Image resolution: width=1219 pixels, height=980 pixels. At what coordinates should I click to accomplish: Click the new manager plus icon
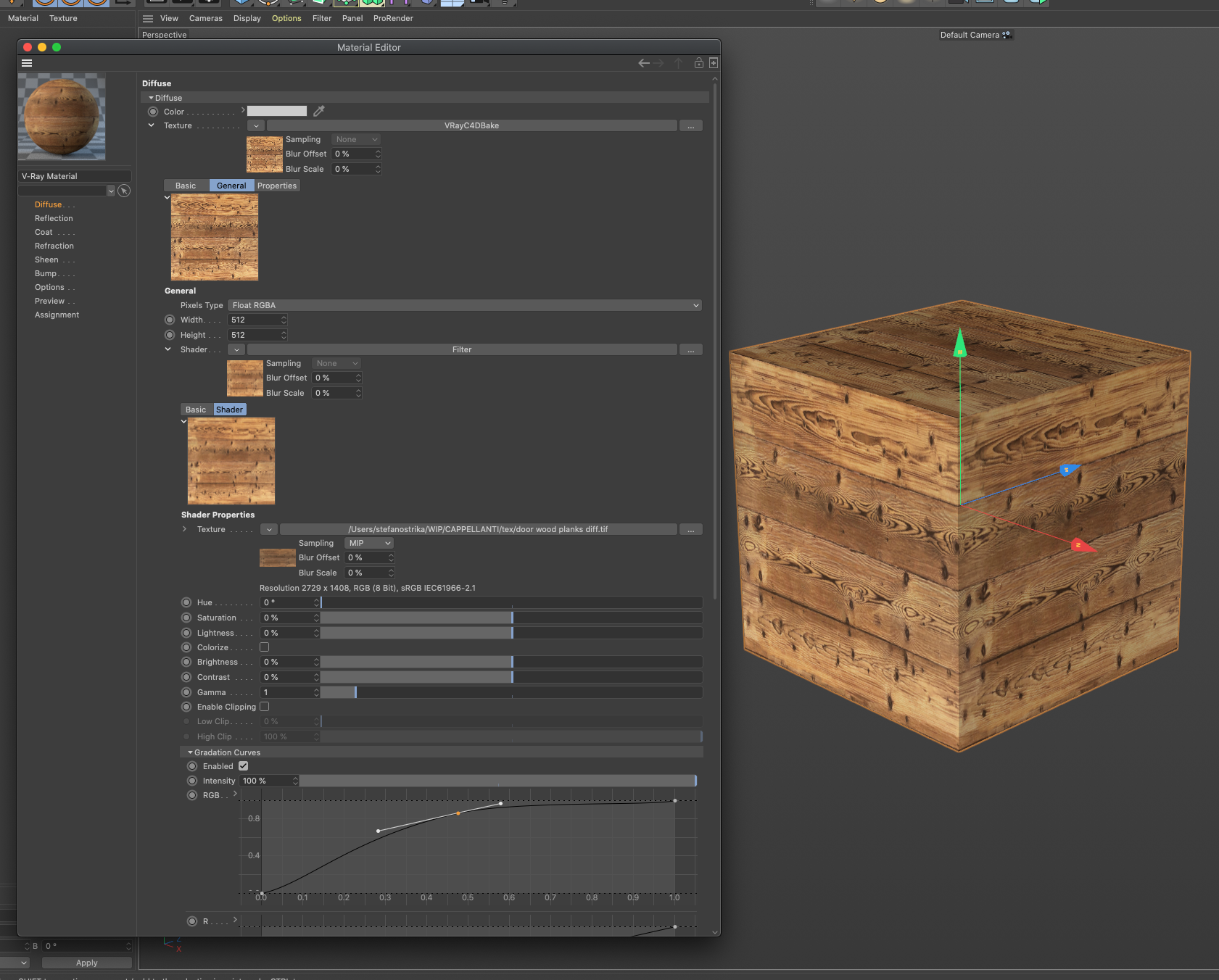pyautogui.click(x=714, y=63)
